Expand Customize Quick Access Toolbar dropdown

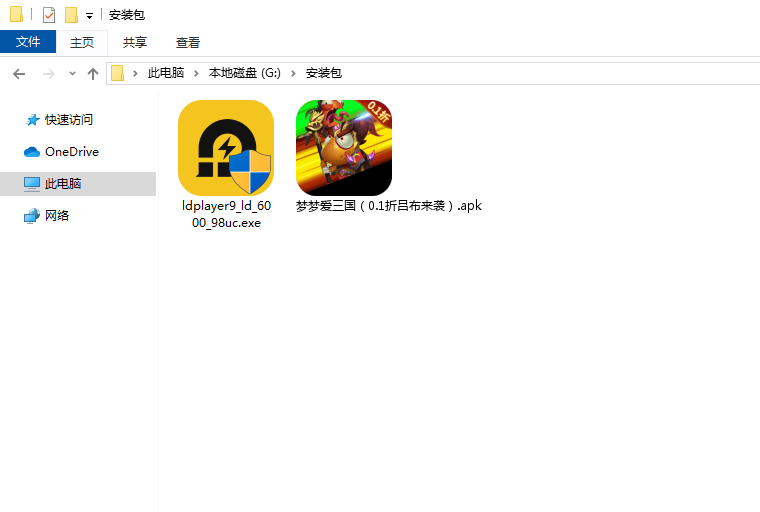[x=89, y=16]
